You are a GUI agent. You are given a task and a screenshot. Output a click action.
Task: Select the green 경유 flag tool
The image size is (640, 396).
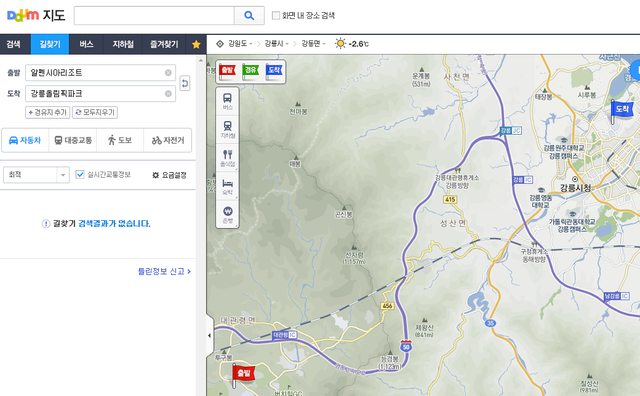251,71
